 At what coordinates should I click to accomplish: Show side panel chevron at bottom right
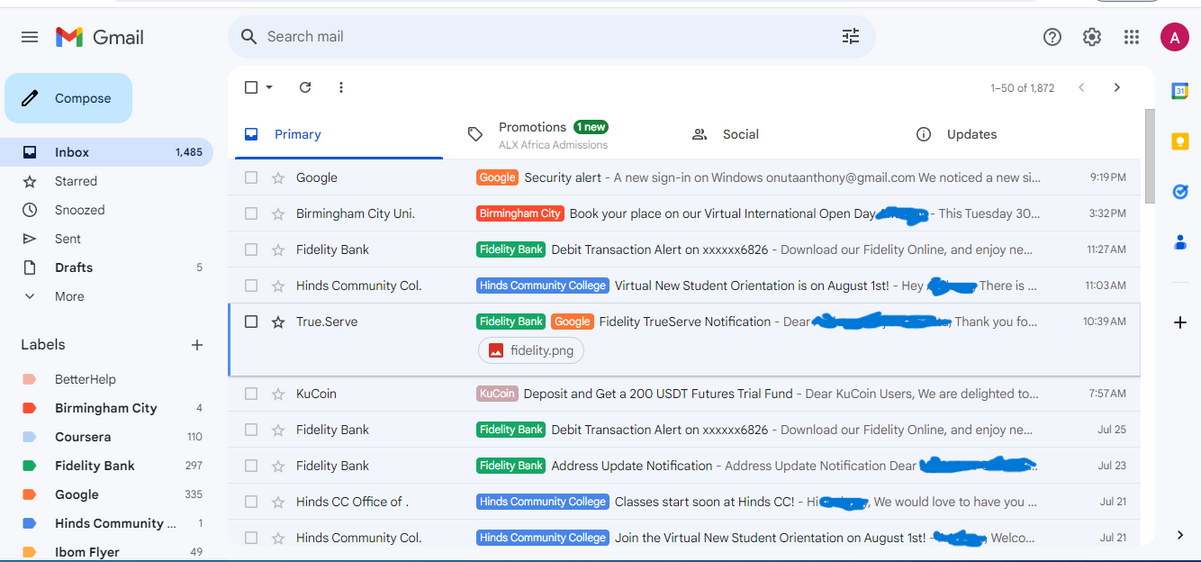[1180, 536]
